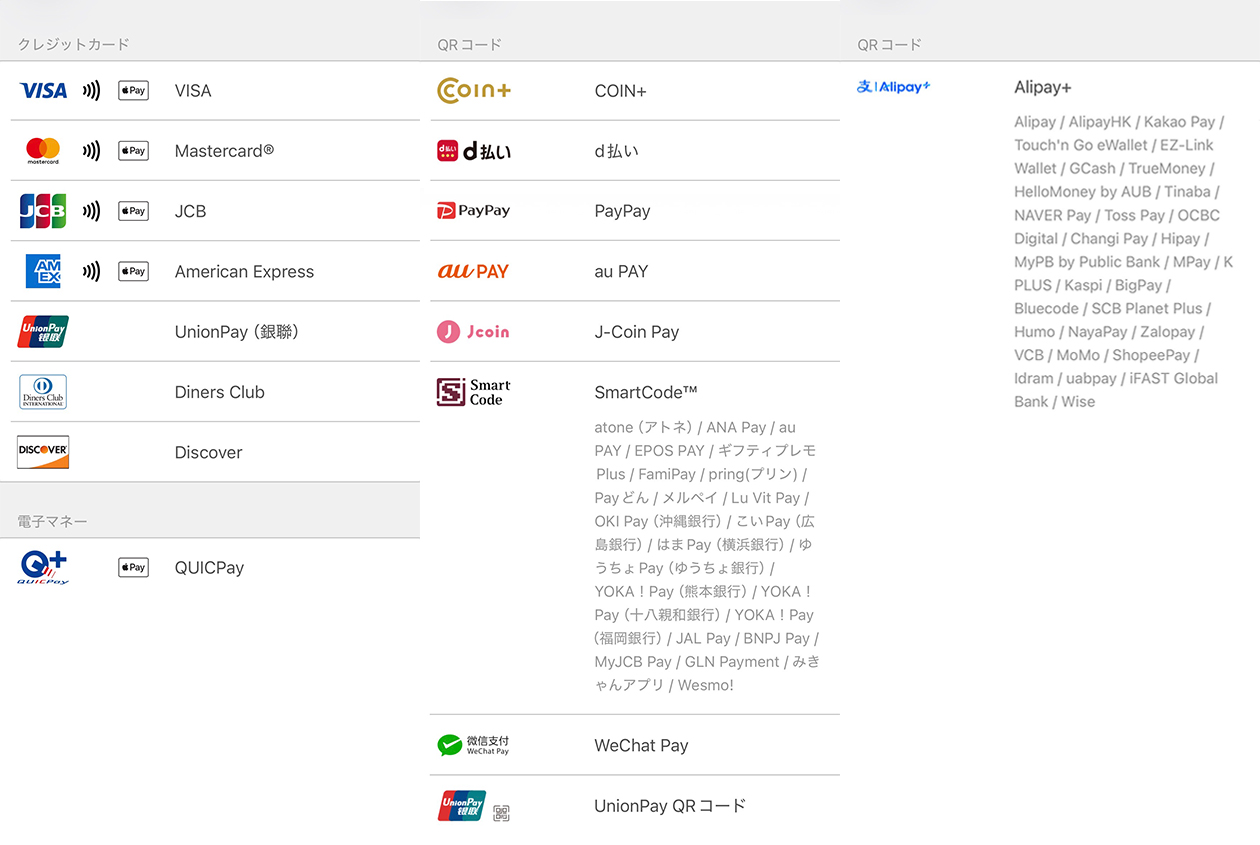Click the WeChat Pay text label
The image size is (1260, 845).
pos(642,746)
